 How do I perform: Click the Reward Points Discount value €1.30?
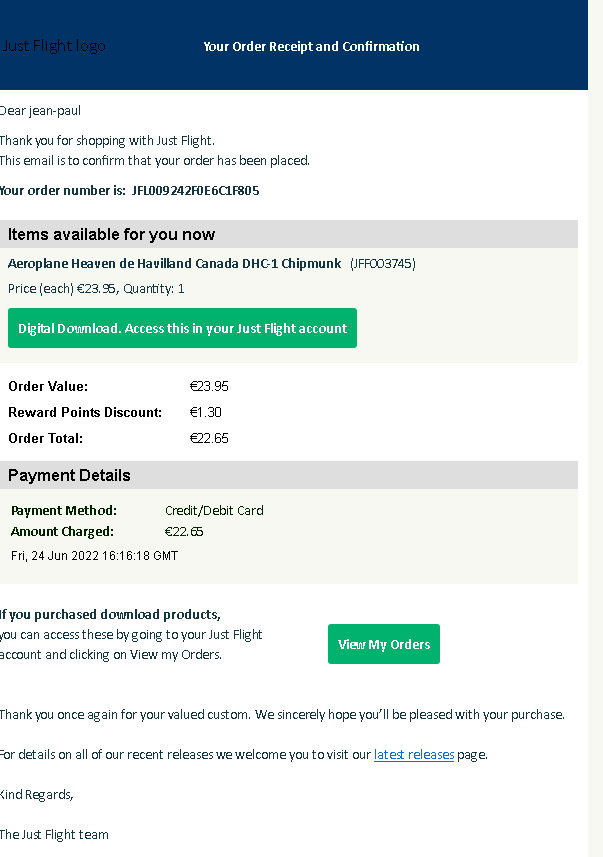click(206, 412)
